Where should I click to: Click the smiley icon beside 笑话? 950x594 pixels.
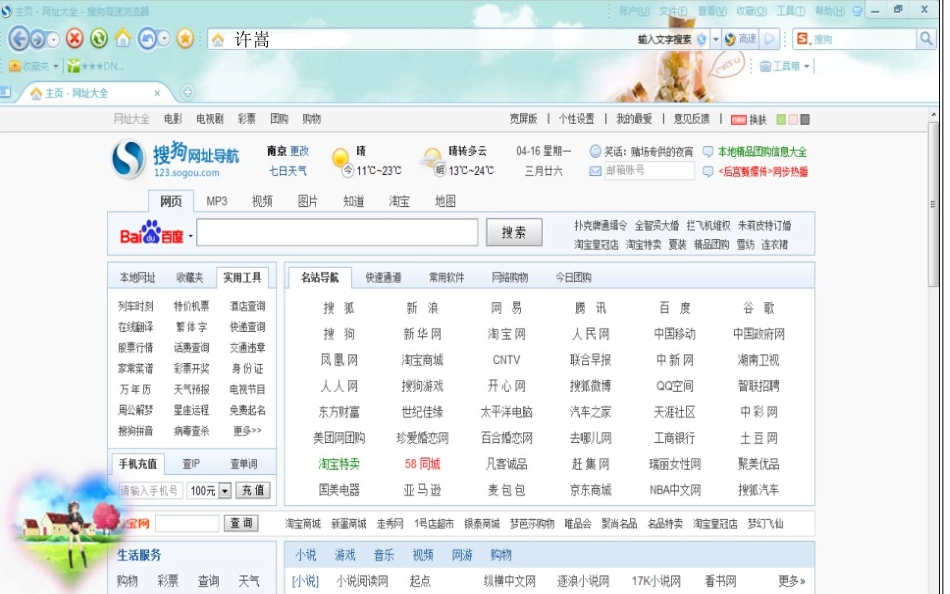596,152
